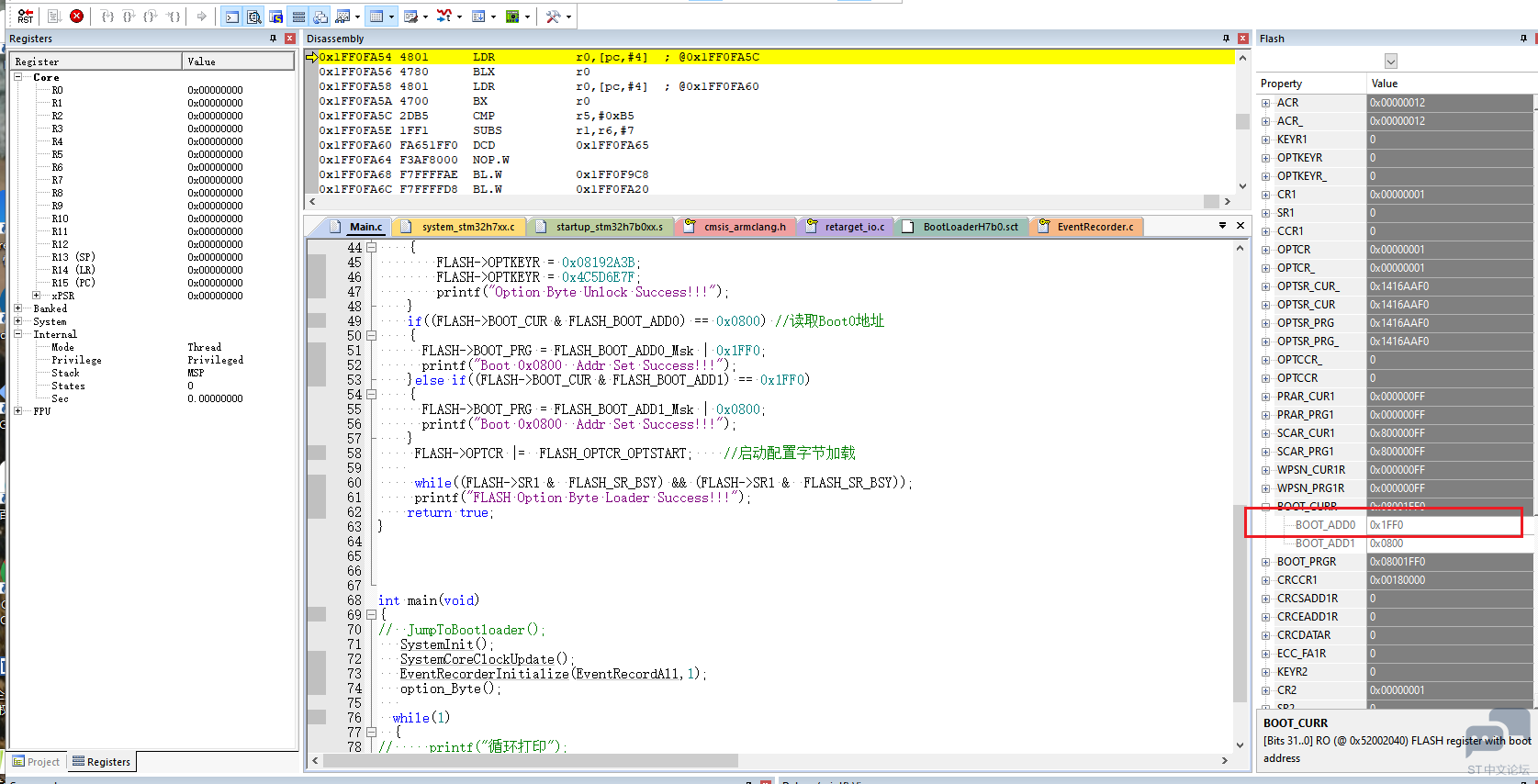Image resolution: width=1538 pixels, height=784 pixels.
Task: Toggle the Command Window icon
Action: point(232,16)
